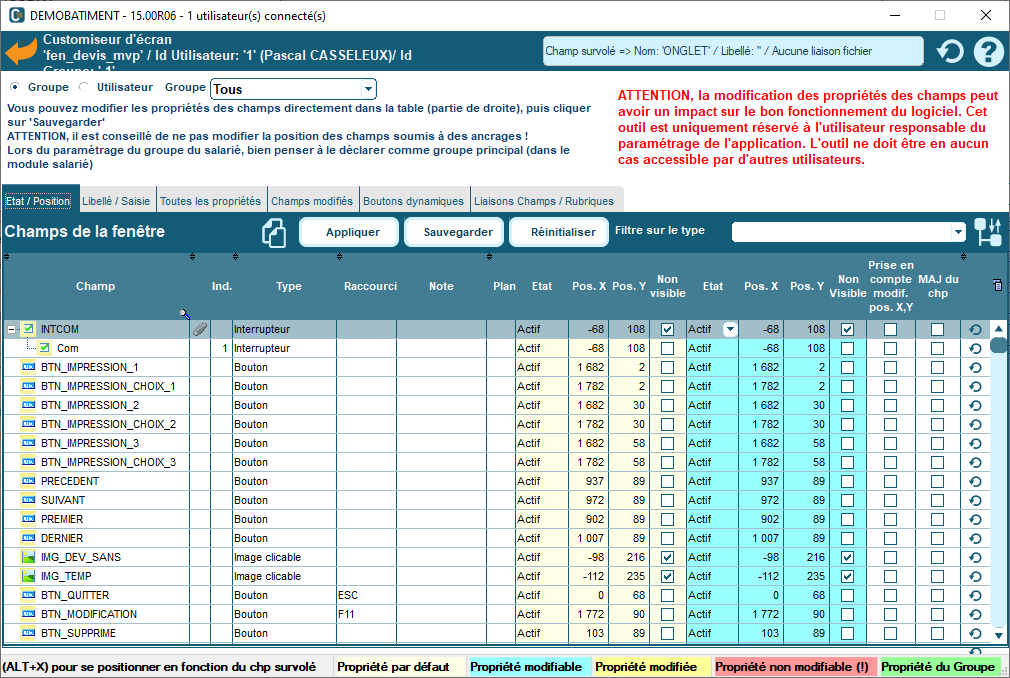Click the sort/hierarchy icon near Filtre sur le type

tap(988, 231)
